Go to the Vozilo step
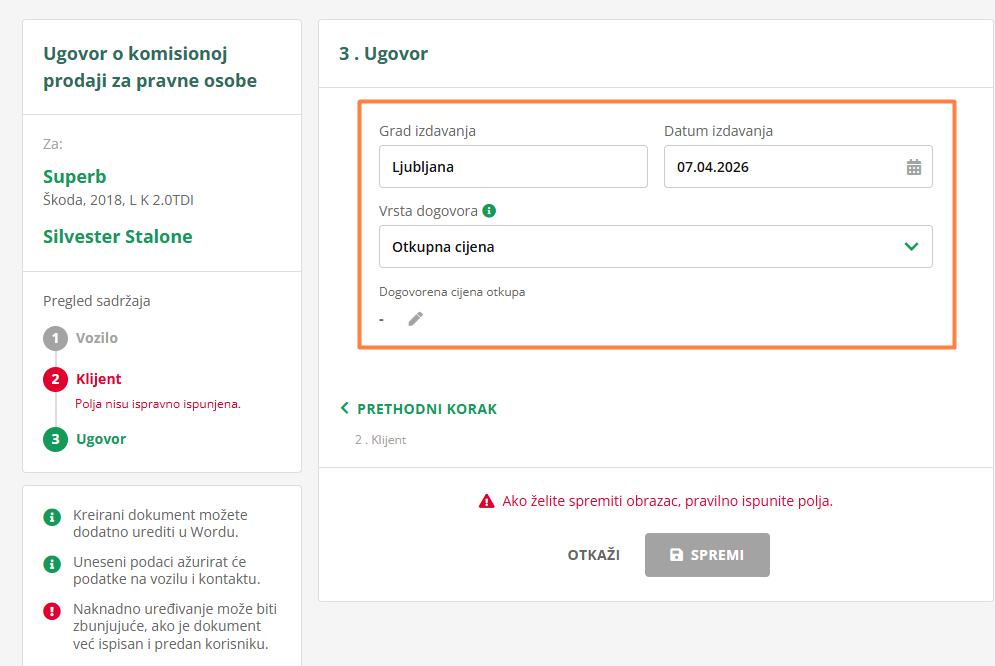 coord(97,338)
